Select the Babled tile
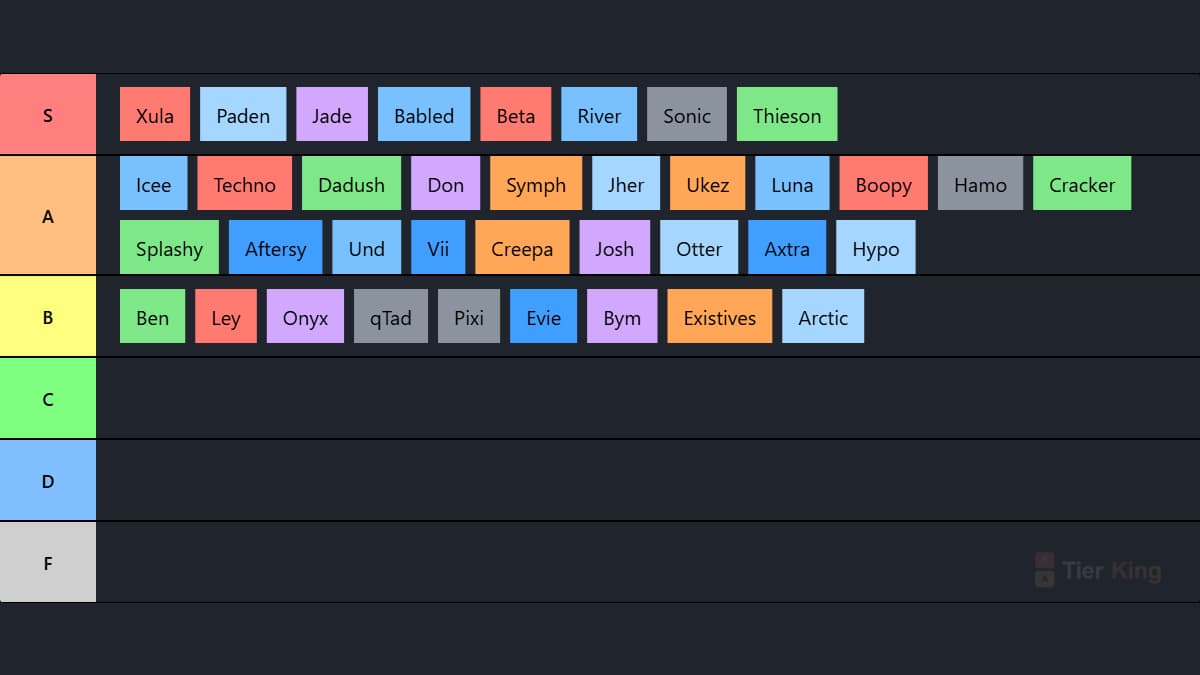The image size is (1200, 675). click(424, 114)
